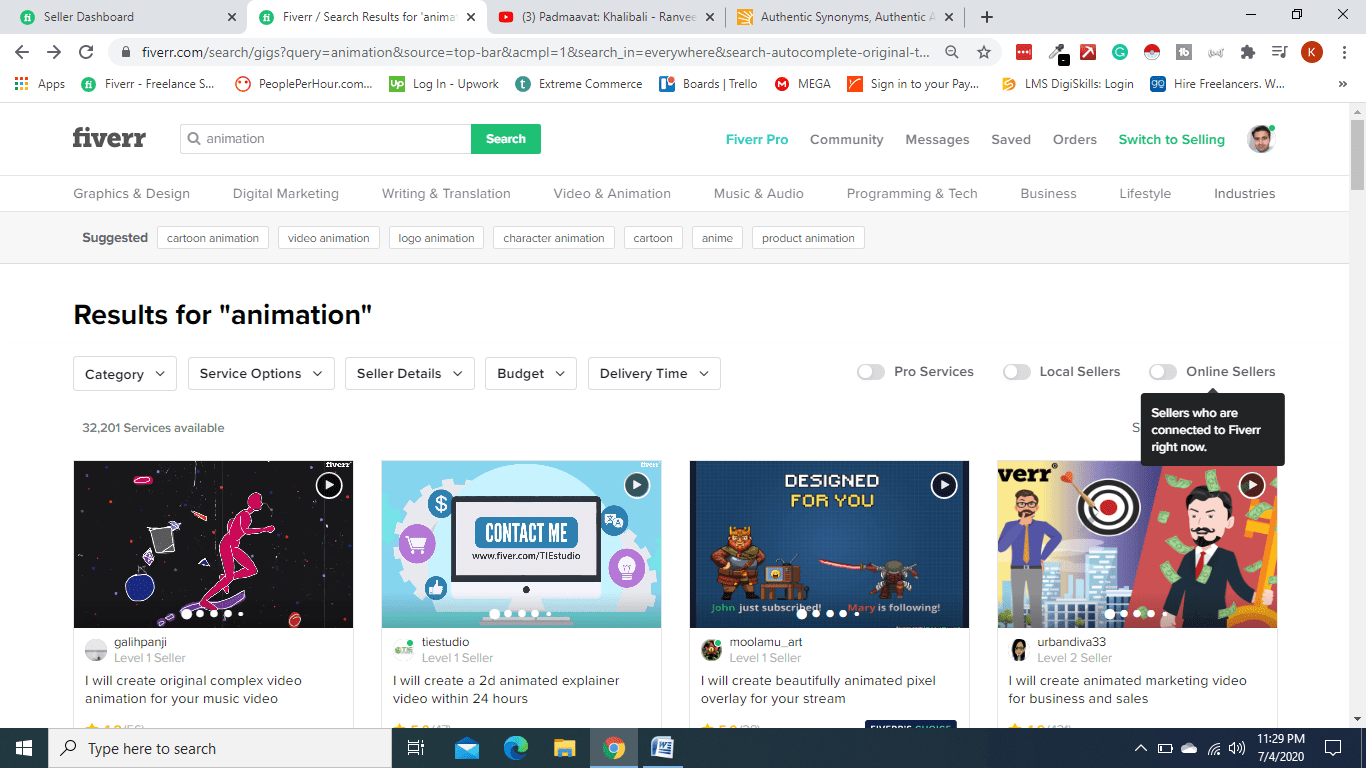Show hidden system tray icons

pyautogui.click(x=1140, y=748)
